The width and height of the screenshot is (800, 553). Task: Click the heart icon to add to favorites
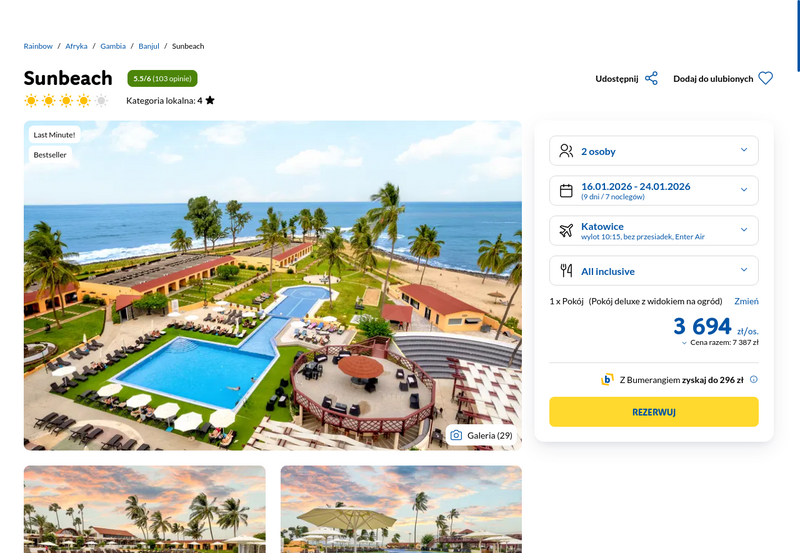[765, 79]
